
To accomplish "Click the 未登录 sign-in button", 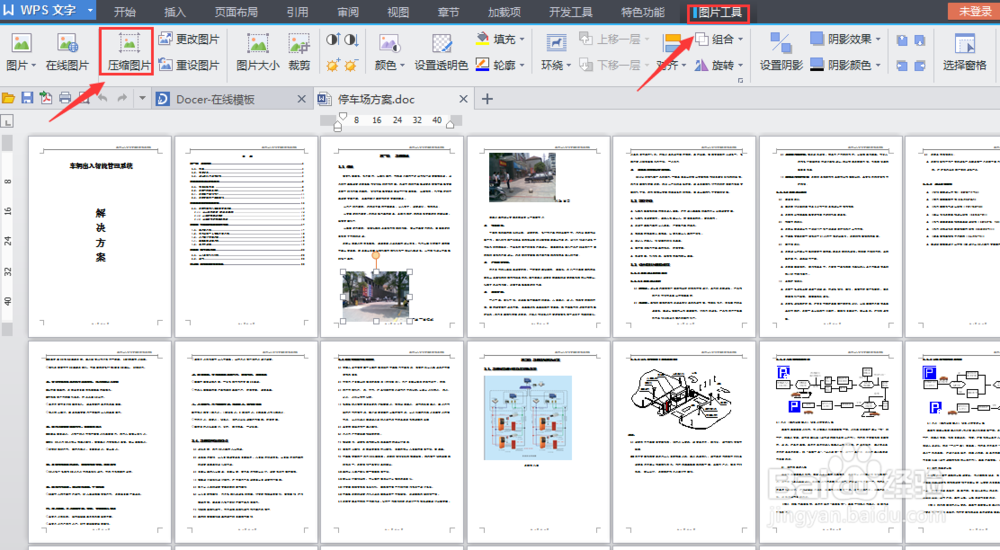I will [974, 11].
